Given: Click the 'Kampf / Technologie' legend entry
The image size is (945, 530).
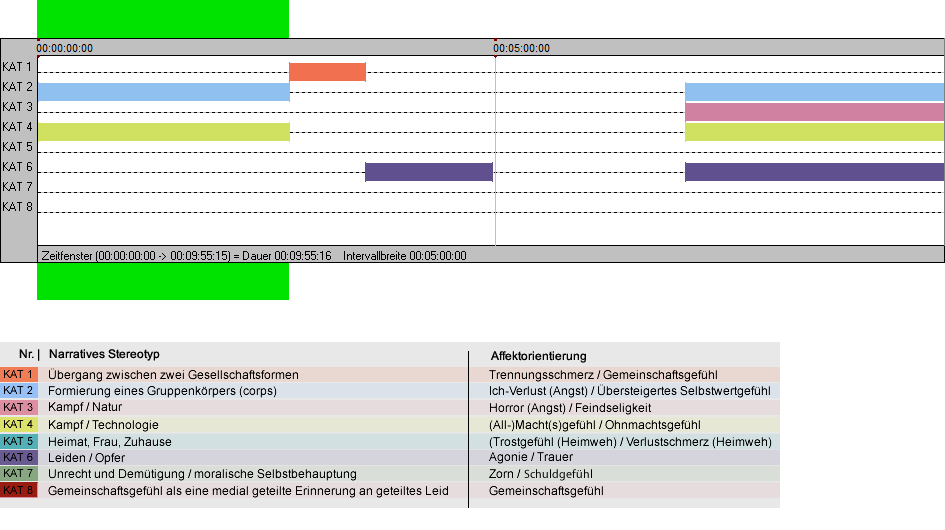Looking at the screenshot, I should tap(103, 424).
